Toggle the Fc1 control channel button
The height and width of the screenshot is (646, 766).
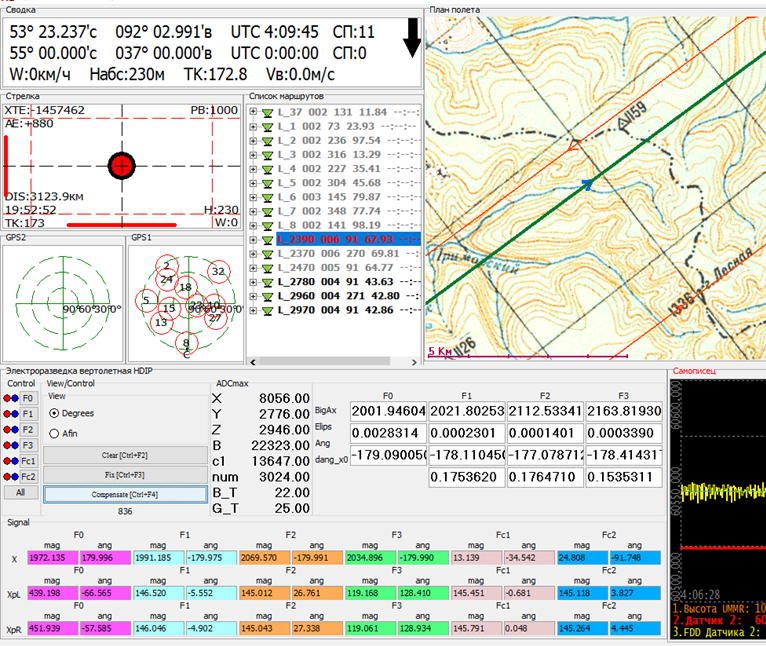(x=29, y=461)
